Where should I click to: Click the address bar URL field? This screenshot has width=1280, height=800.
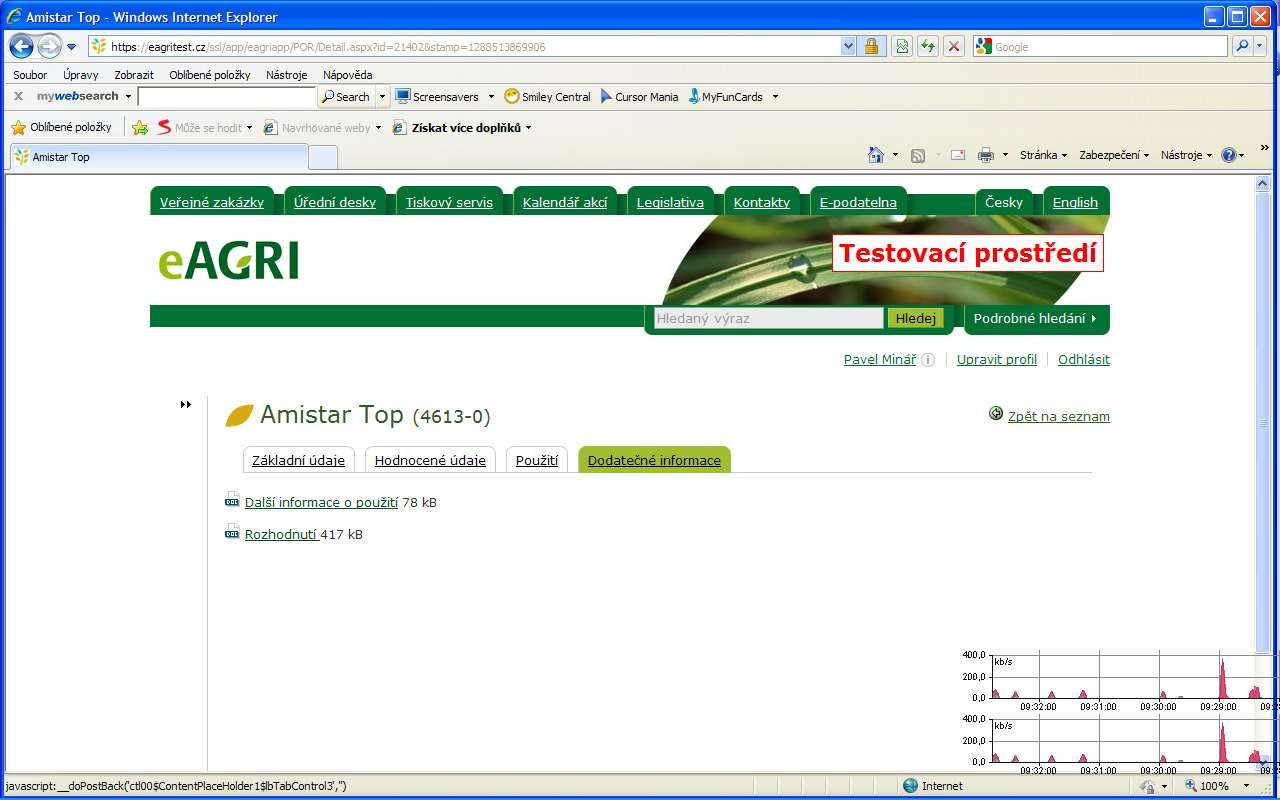(x=465, y=47)
